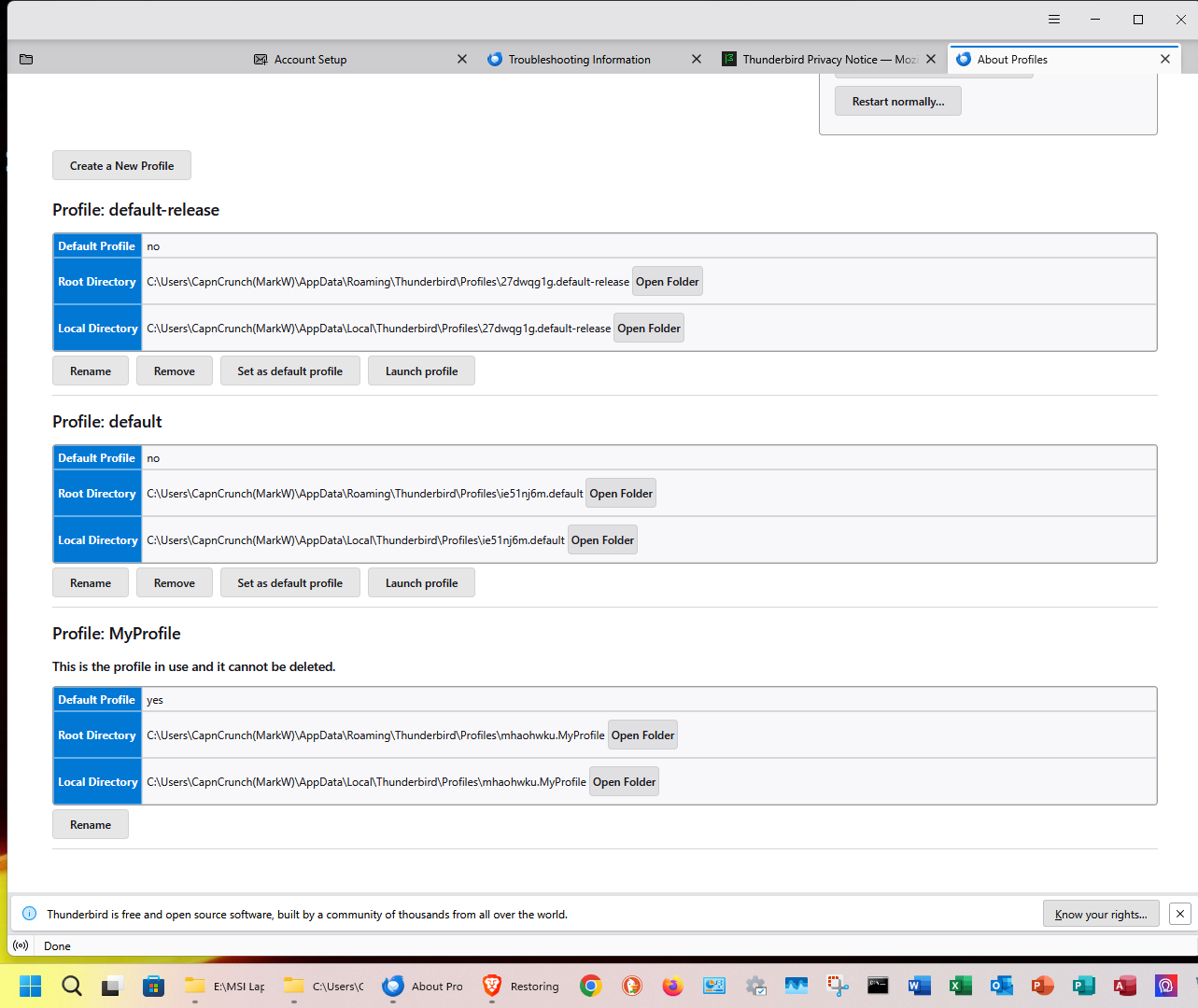The height and width of the screenshot is (1008, 1198).
Task: Switch to the Account Setup tab
Action: pos(359,59)
